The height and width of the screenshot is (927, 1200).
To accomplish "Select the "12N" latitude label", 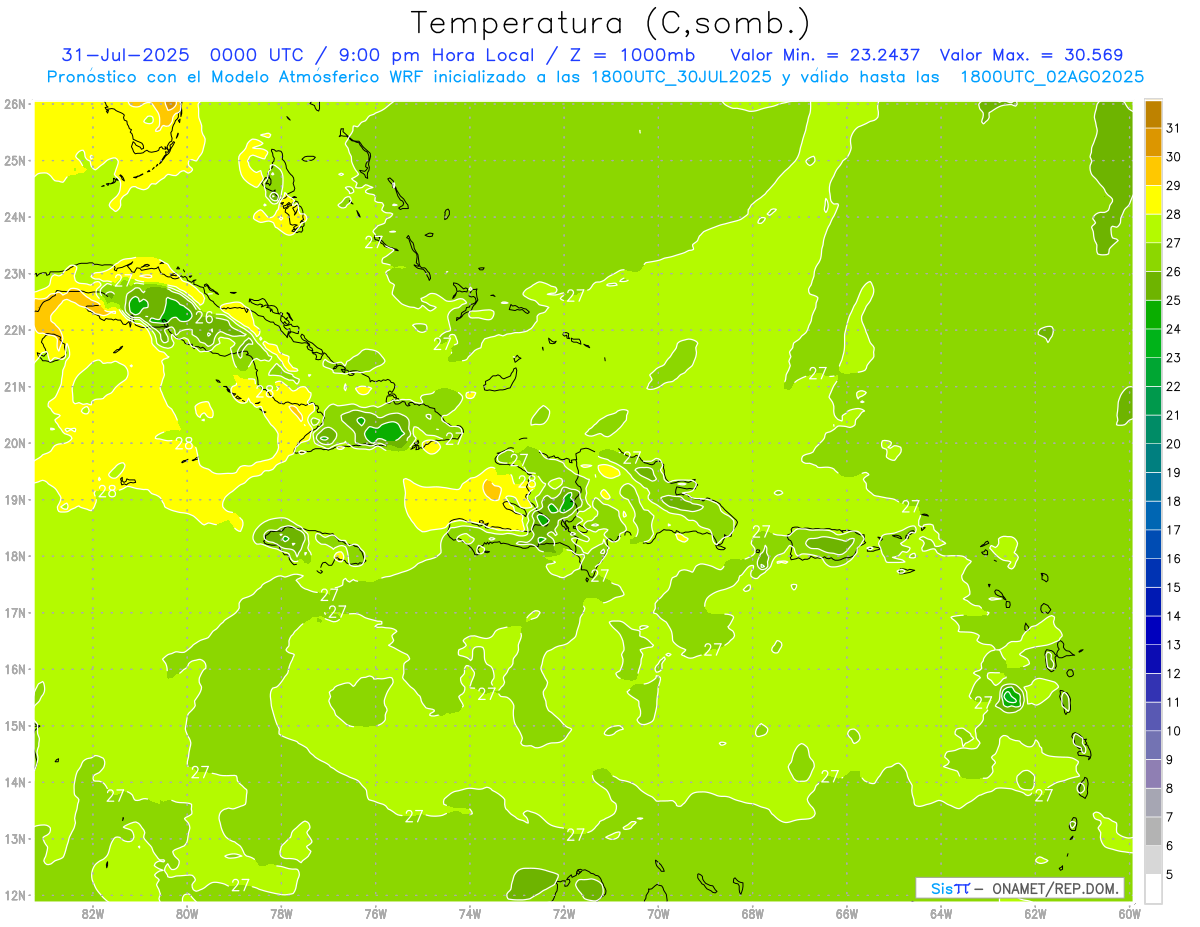I will click(15, 895).
